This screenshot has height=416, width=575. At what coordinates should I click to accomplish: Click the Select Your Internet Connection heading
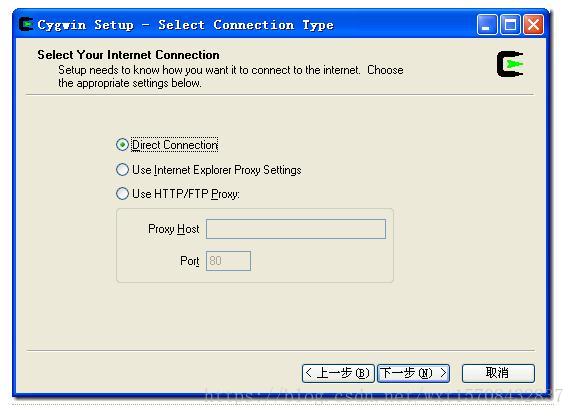click(x=128, y=55)
